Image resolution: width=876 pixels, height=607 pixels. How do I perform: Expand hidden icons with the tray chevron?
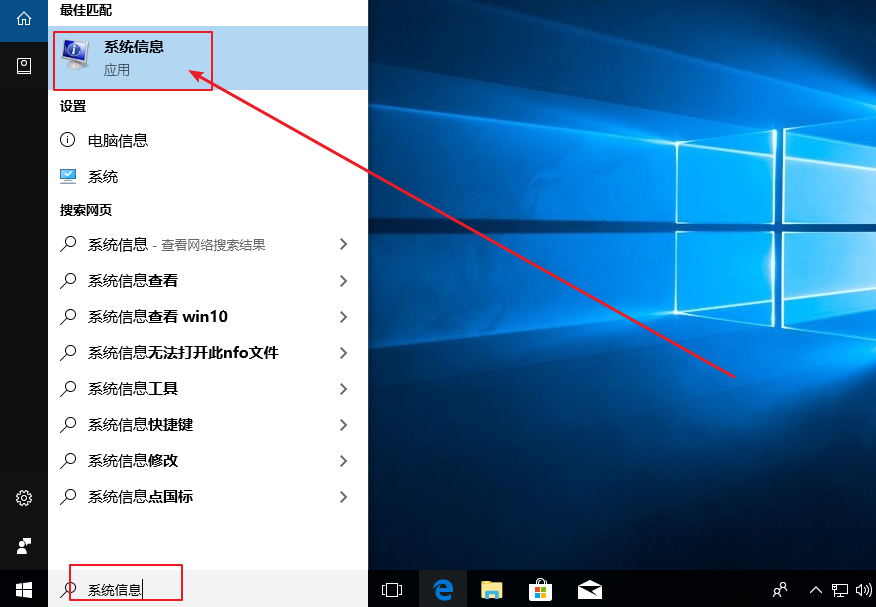coord(816,588)
